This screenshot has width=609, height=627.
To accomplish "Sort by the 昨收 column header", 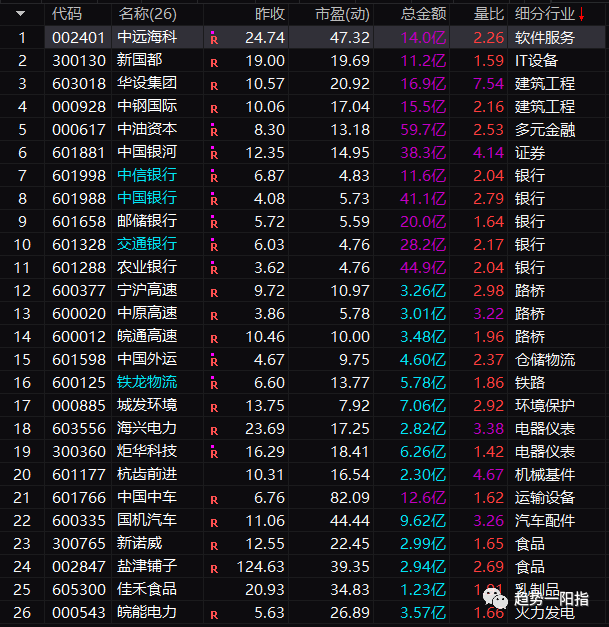I will point(270,14).
